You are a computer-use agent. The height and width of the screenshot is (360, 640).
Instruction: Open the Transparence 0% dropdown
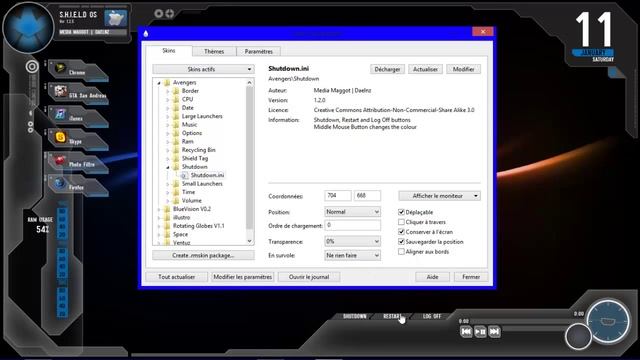click(353, 241)
